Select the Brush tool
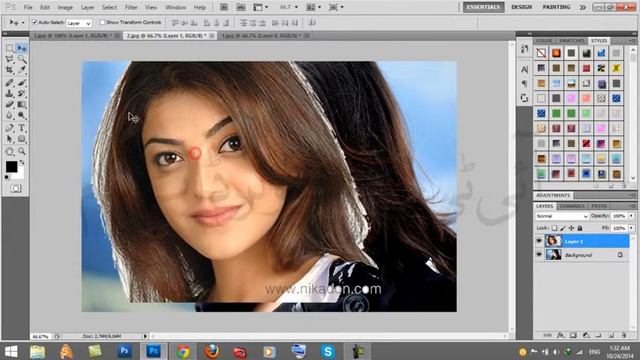Viewport: 640px width, 360px height. coord(22,83)
